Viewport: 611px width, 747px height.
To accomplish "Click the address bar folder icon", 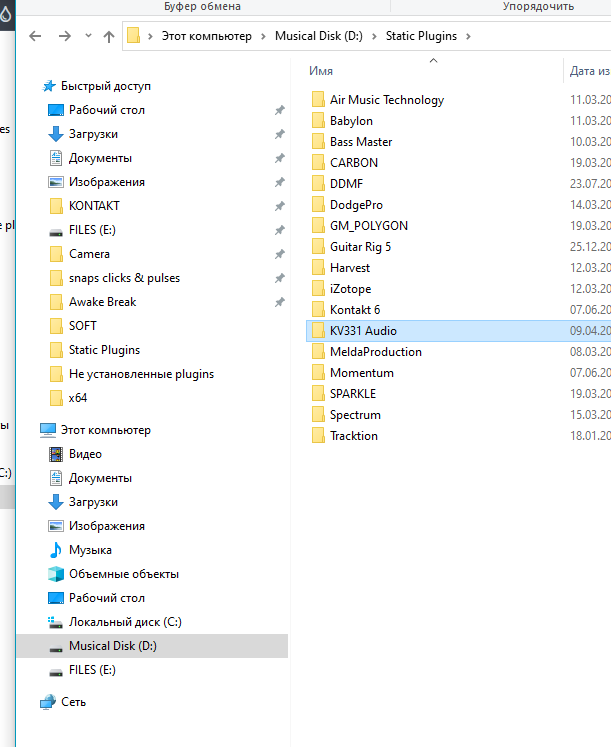I will (134, 36).
